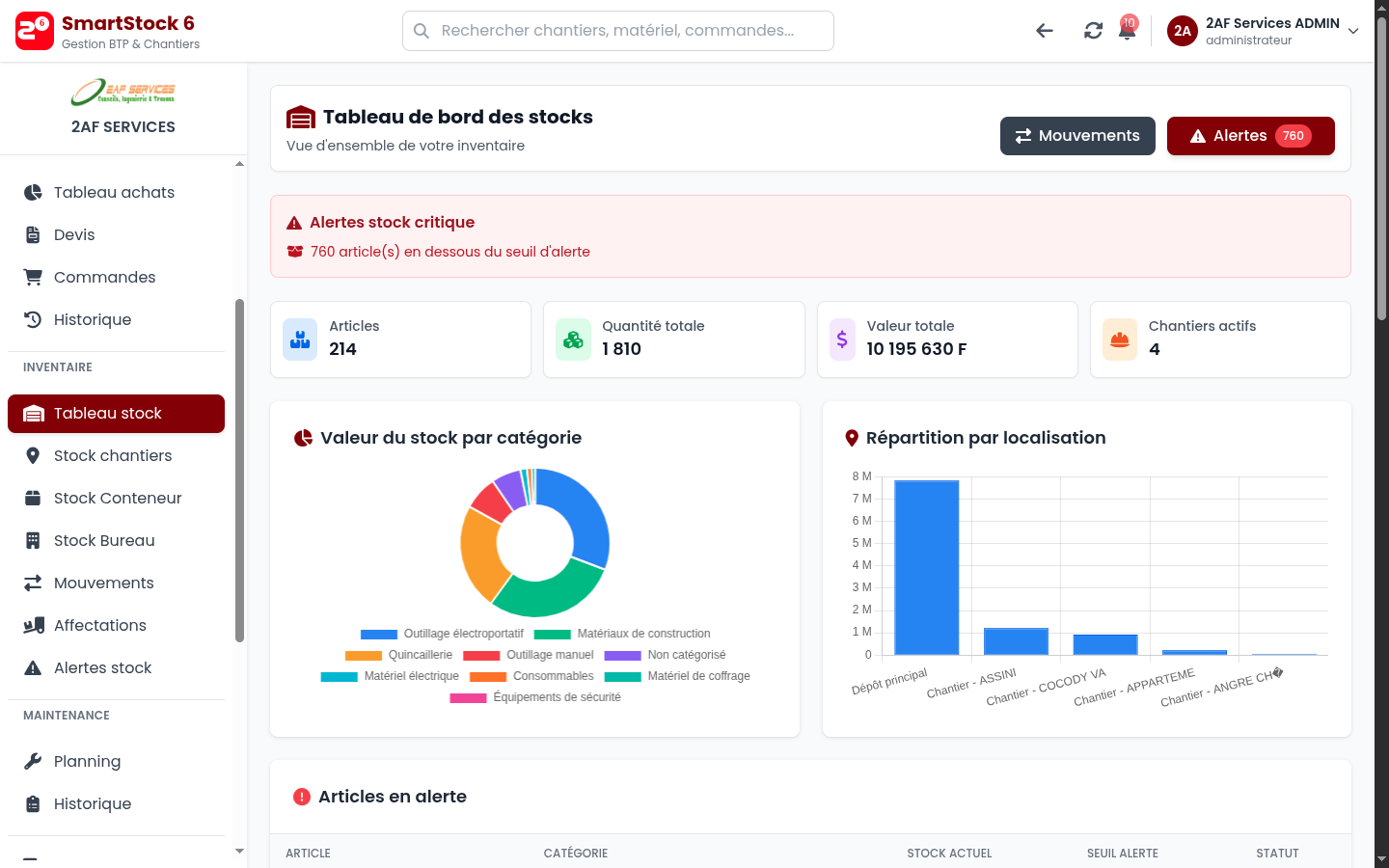Open the Mouvements button

(1077, 136)
